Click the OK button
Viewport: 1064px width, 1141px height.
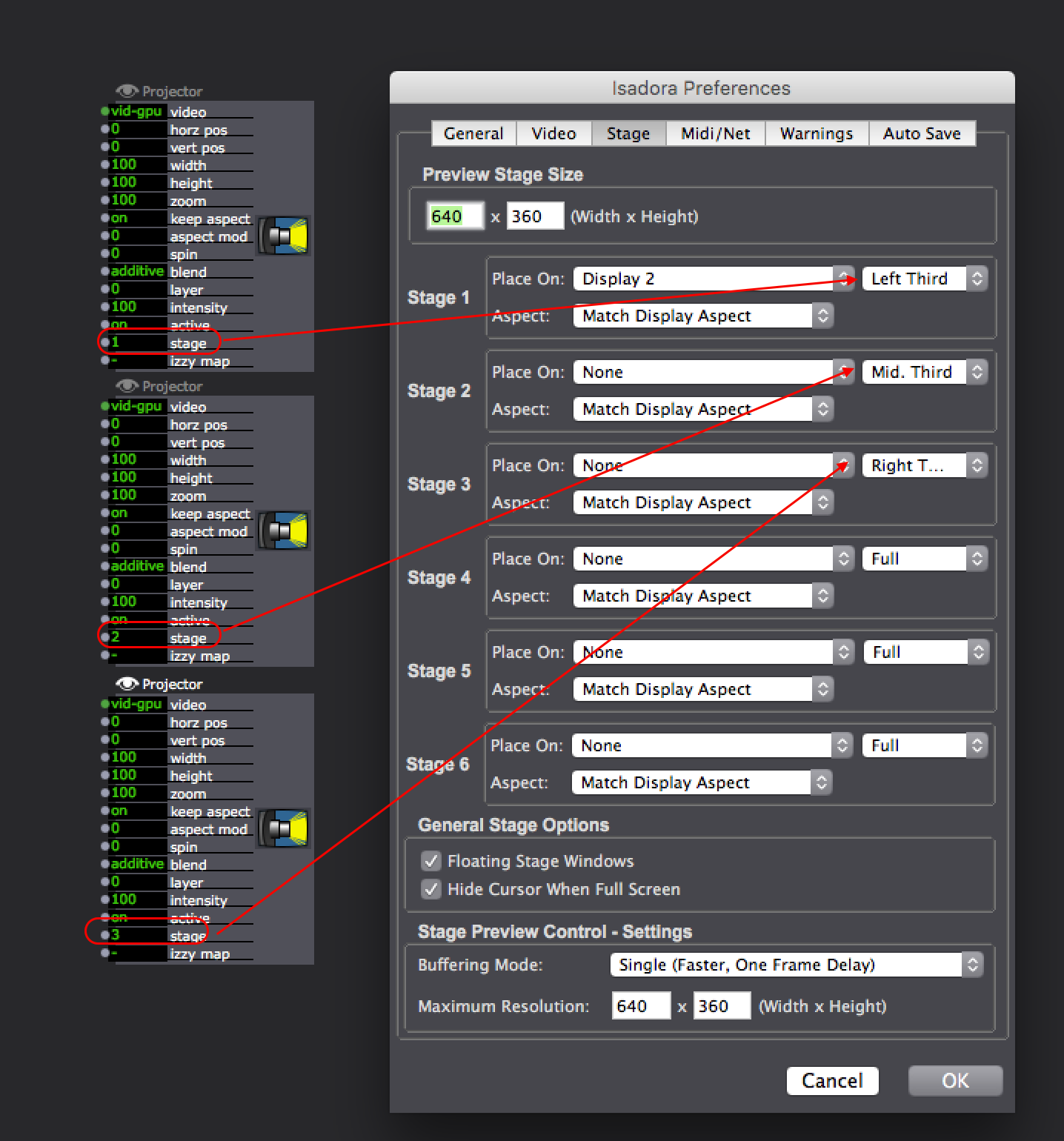pos(956,1081)
